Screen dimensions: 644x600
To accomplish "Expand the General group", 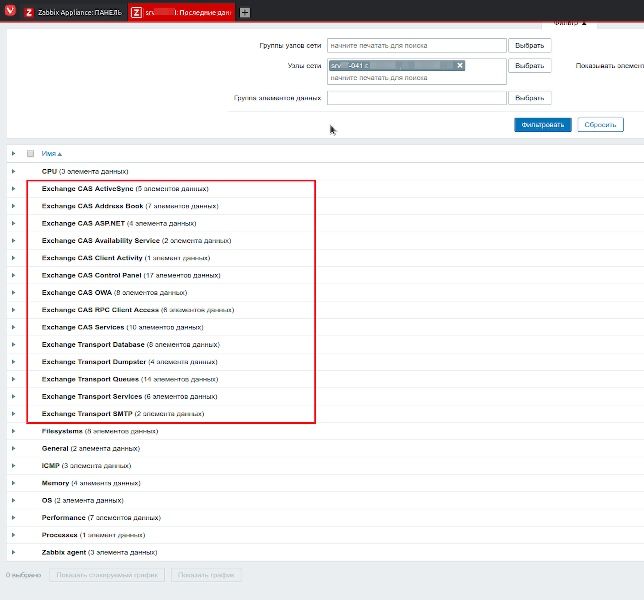I will point(14,448).
